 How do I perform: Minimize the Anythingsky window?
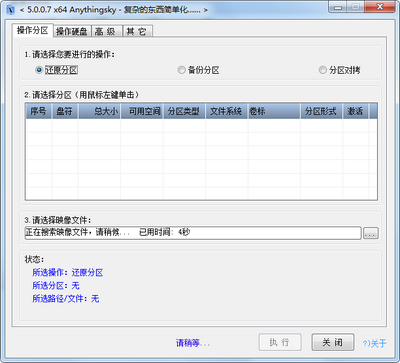pyautogui.click(x=338, y=7)
